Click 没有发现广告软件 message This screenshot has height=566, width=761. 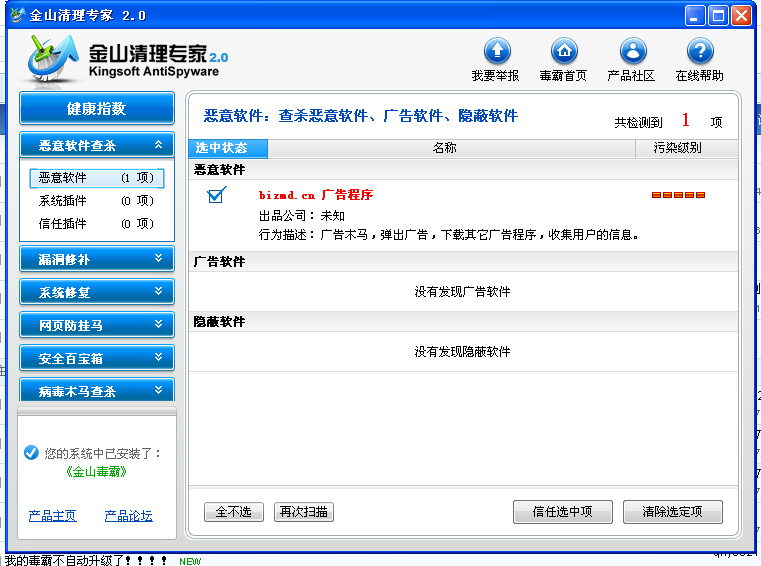pyautogui.click(x=463, y=292)
